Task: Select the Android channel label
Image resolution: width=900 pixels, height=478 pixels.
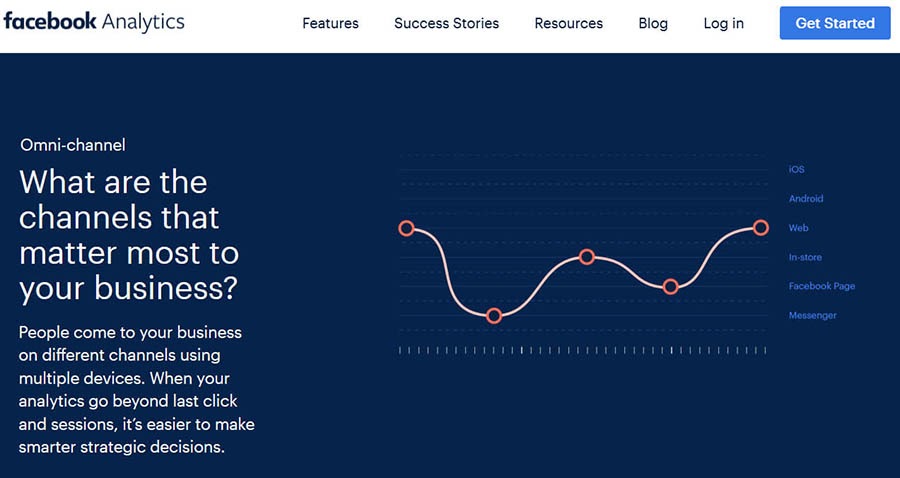Action: click(x=806, y=199)
